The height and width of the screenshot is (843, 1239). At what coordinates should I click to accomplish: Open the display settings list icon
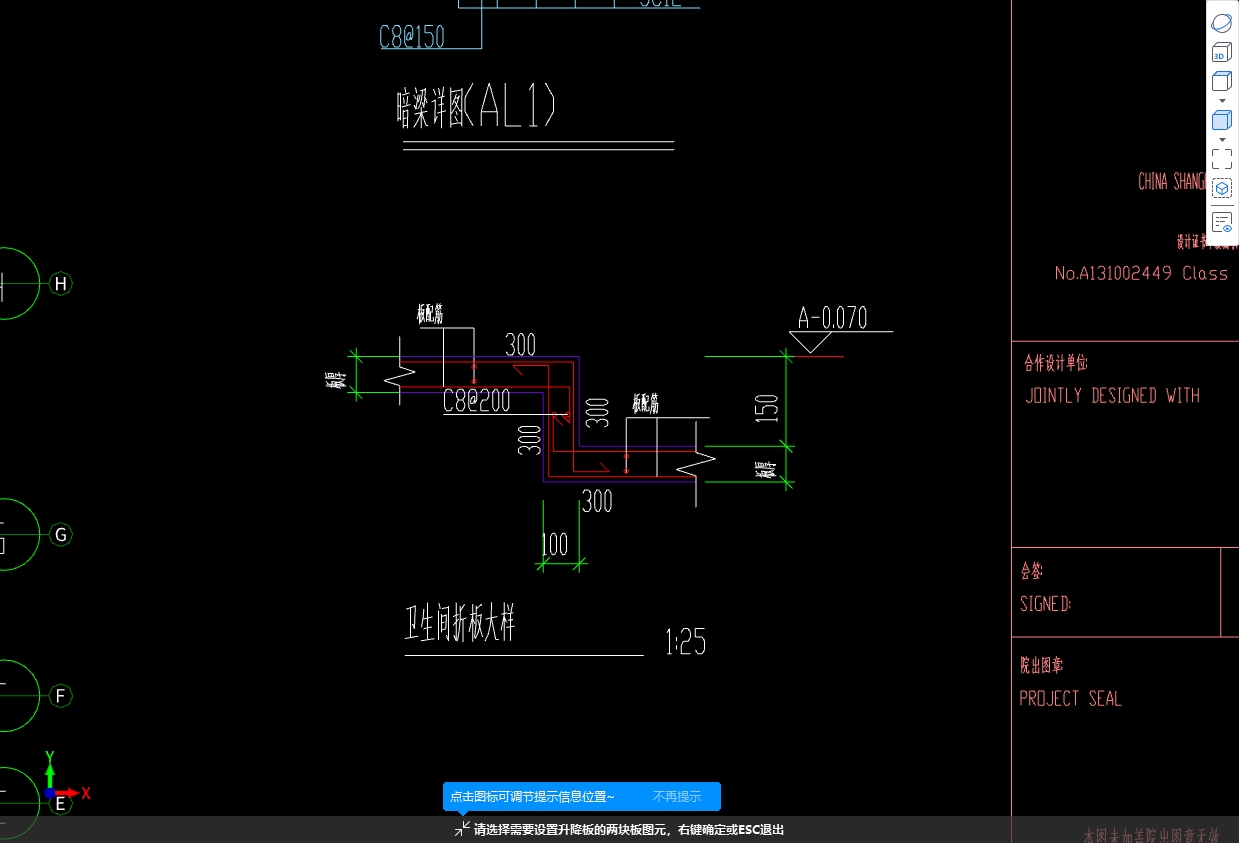pyautogui.click(x=1221, y=222)
